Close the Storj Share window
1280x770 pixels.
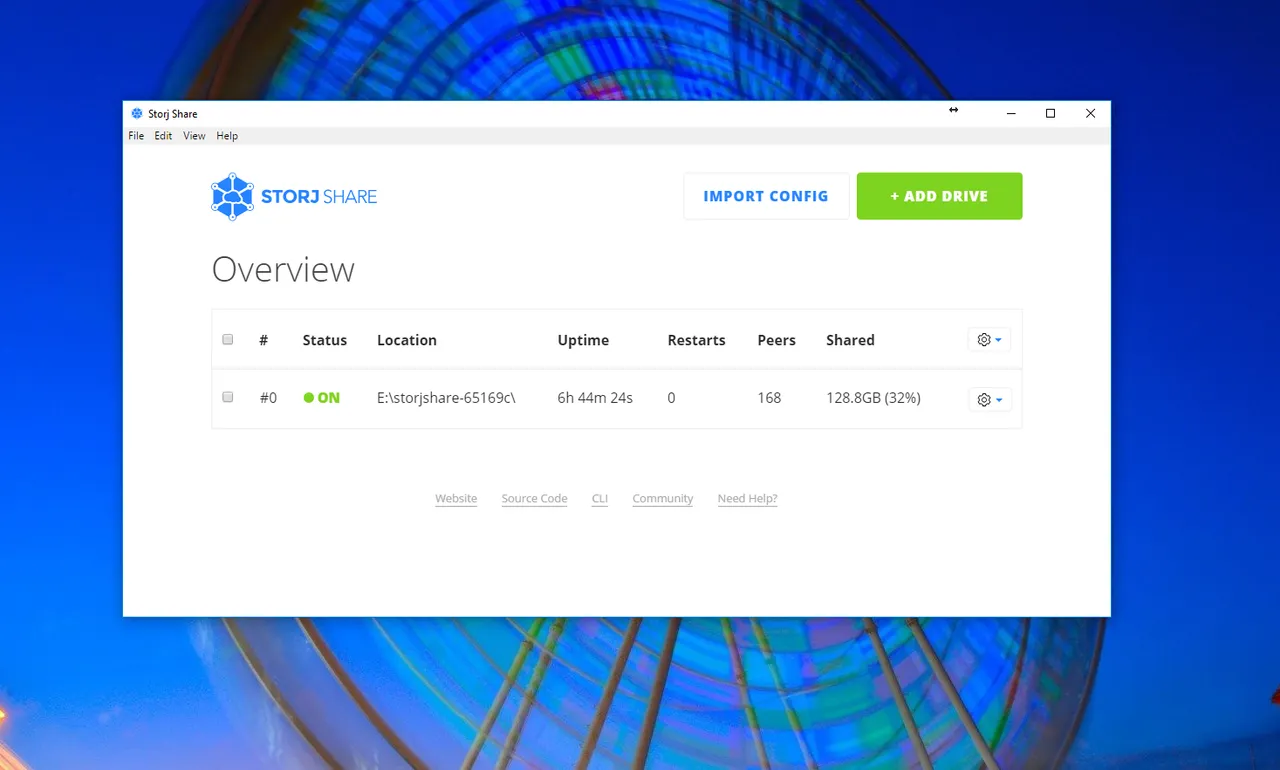tap(1090, 114)
